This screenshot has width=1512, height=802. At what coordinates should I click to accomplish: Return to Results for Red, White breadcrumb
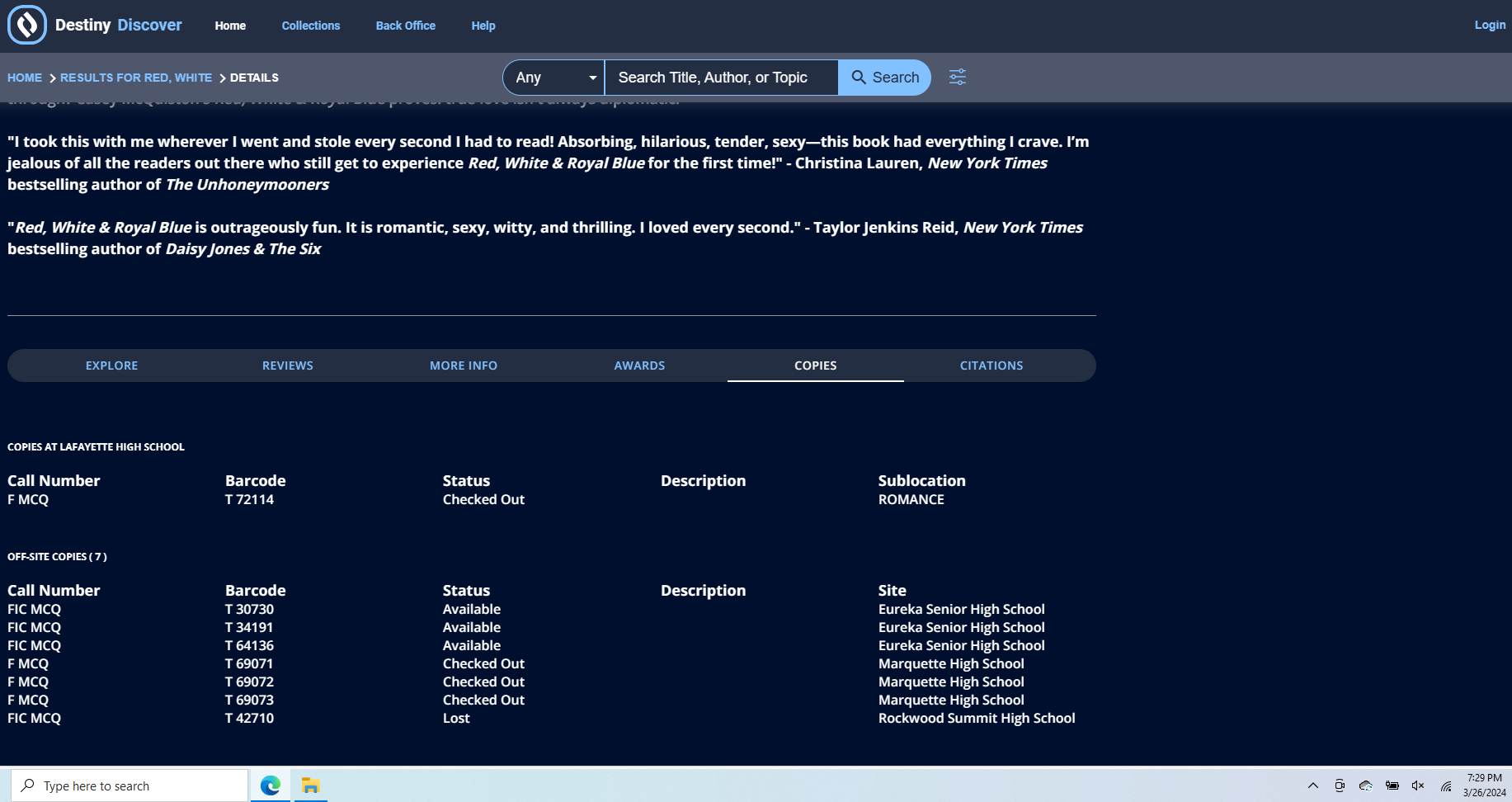(136, 78)
